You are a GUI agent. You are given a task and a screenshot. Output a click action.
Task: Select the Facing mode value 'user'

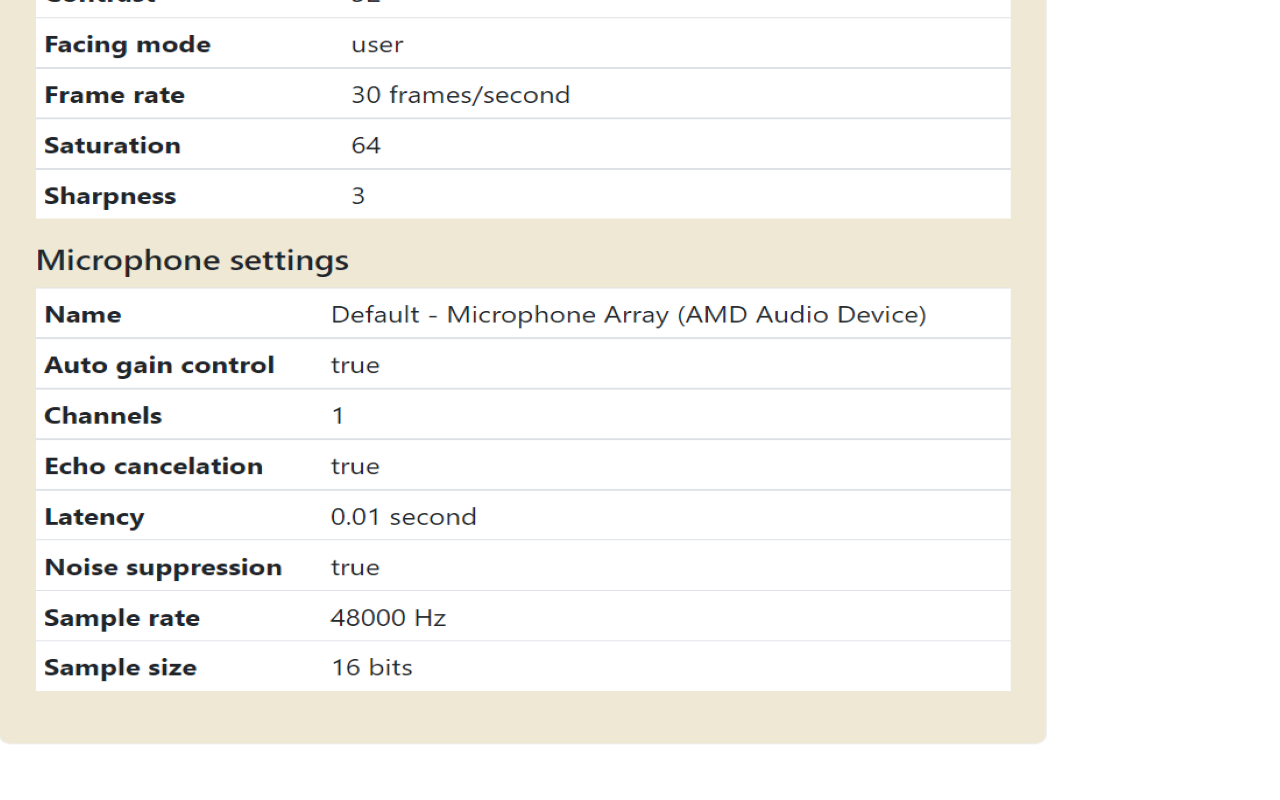[377, 45]
